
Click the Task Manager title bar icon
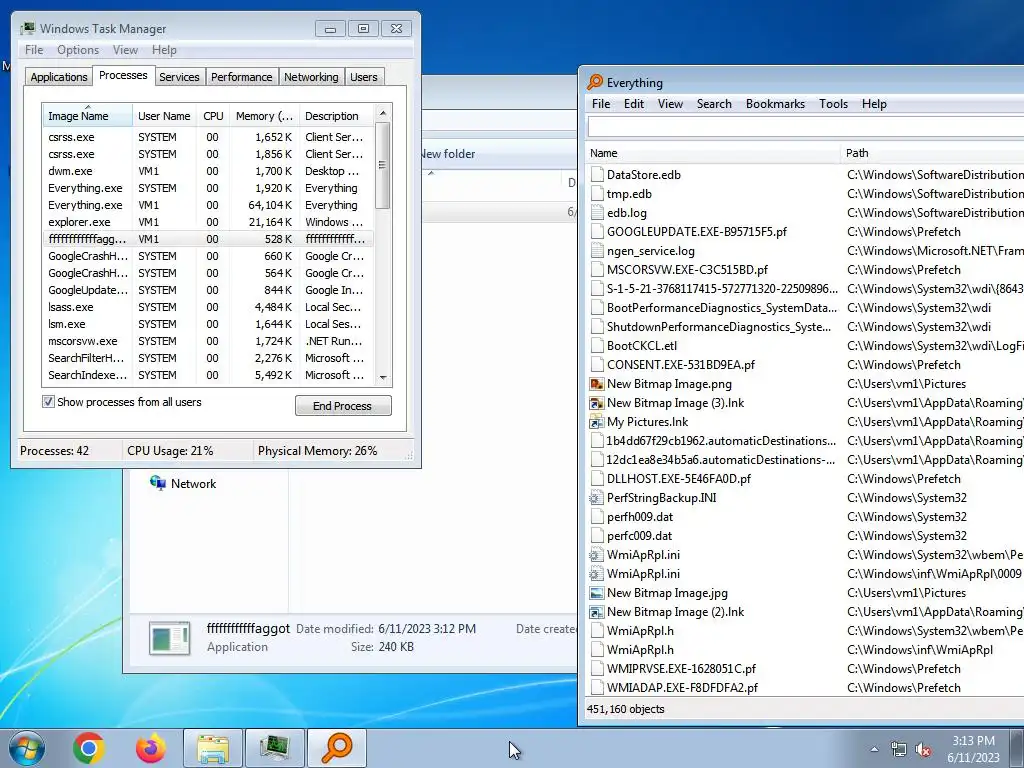tap(27, 28)
